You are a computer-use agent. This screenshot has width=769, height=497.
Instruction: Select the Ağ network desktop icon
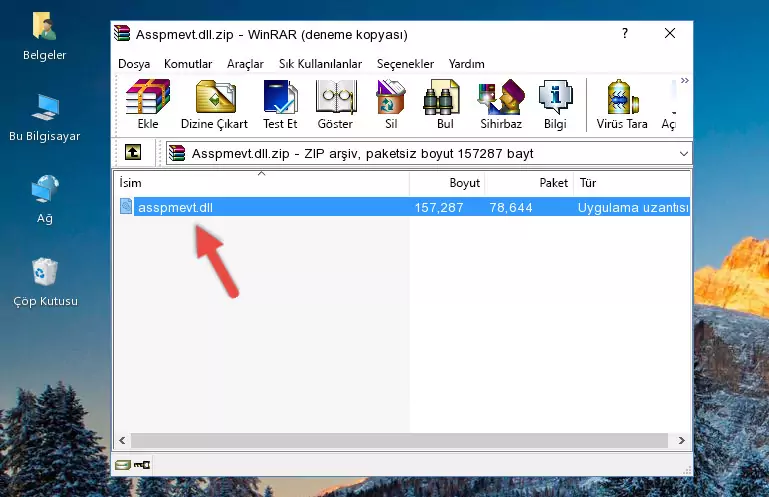(44, 199)
